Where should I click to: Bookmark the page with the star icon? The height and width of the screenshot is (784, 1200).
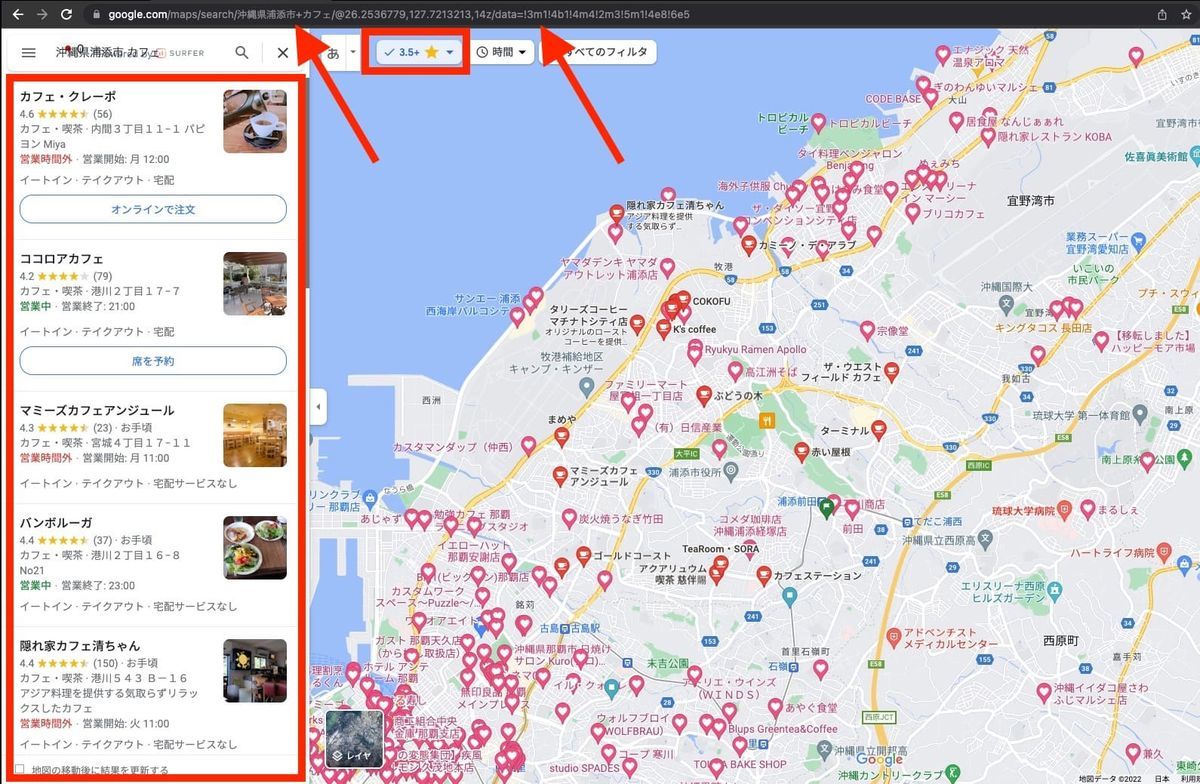click(x=1187, y=15)
